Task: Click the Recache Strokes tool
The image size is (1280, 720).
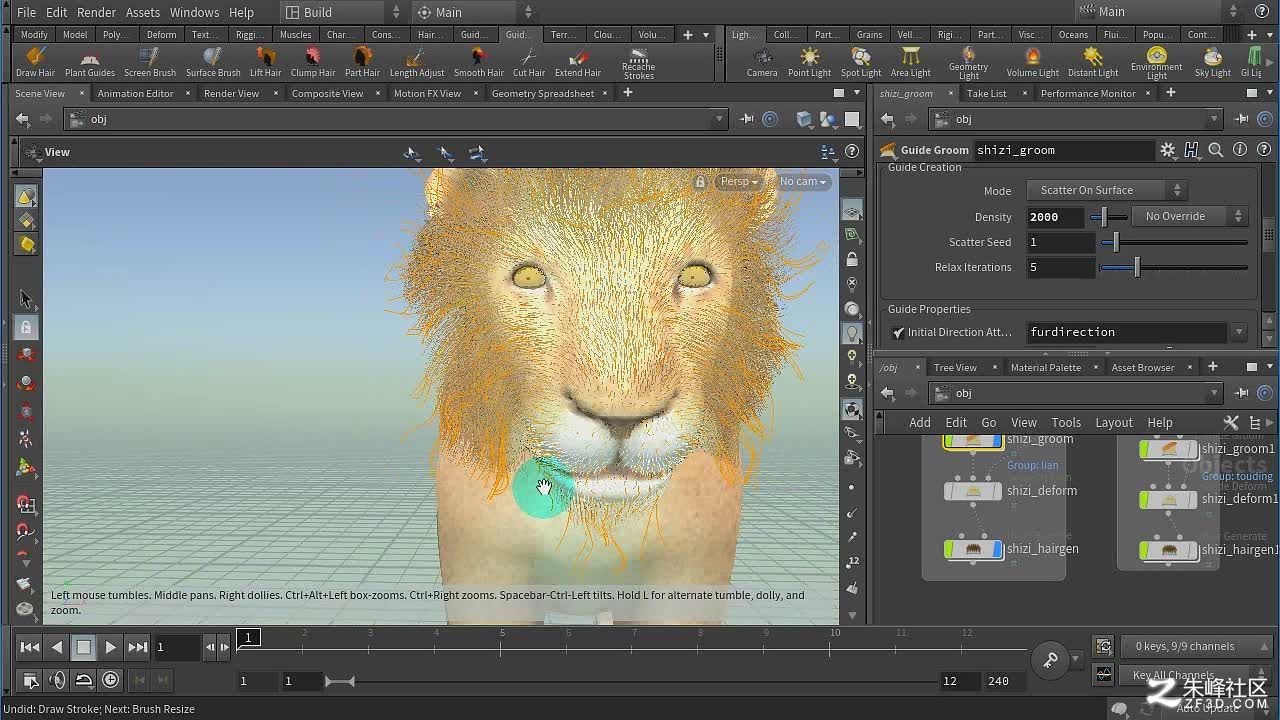Action: [638, 64]
